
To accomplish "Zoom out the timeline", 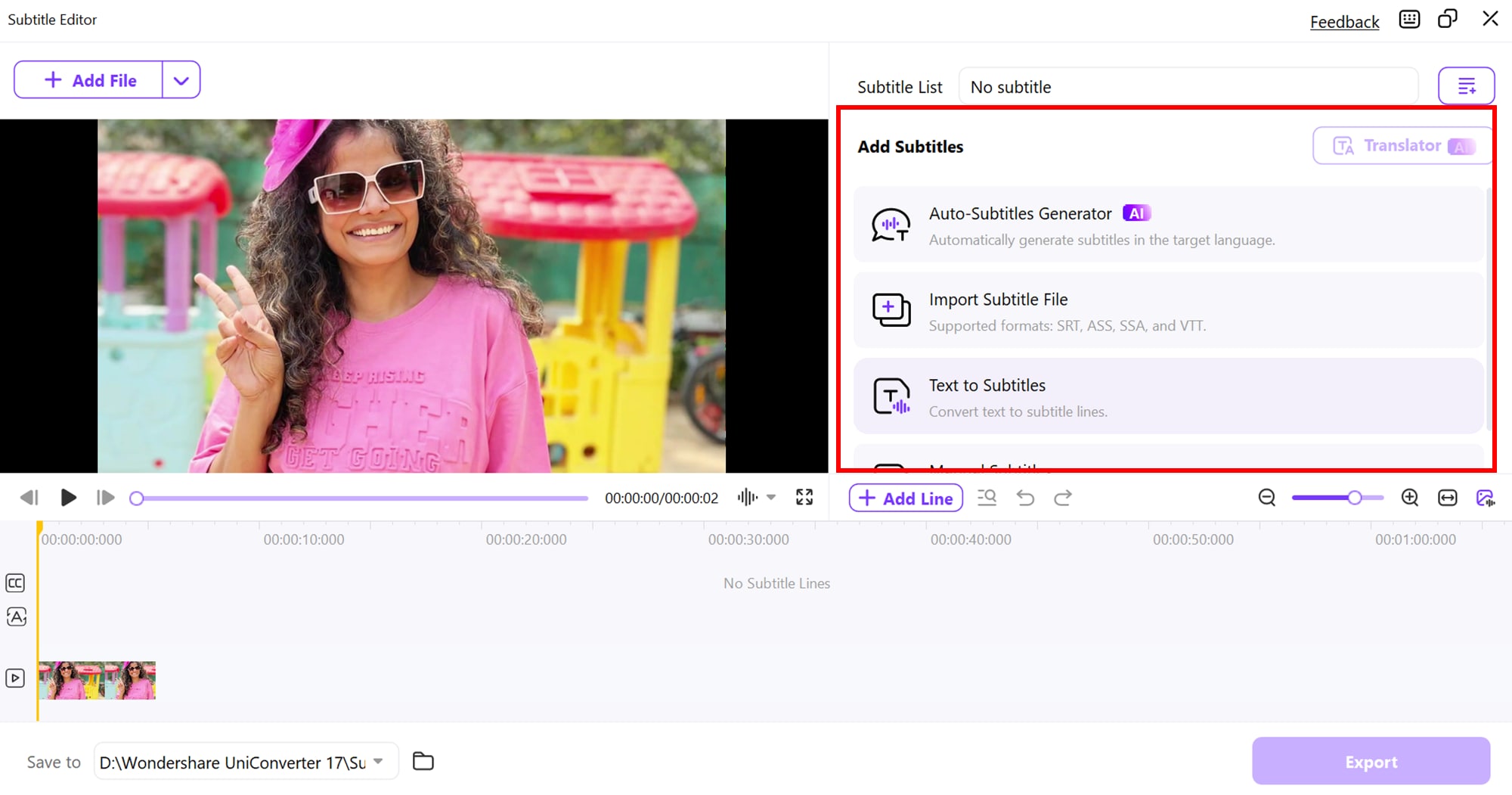I will click(x=1267, y=498).
